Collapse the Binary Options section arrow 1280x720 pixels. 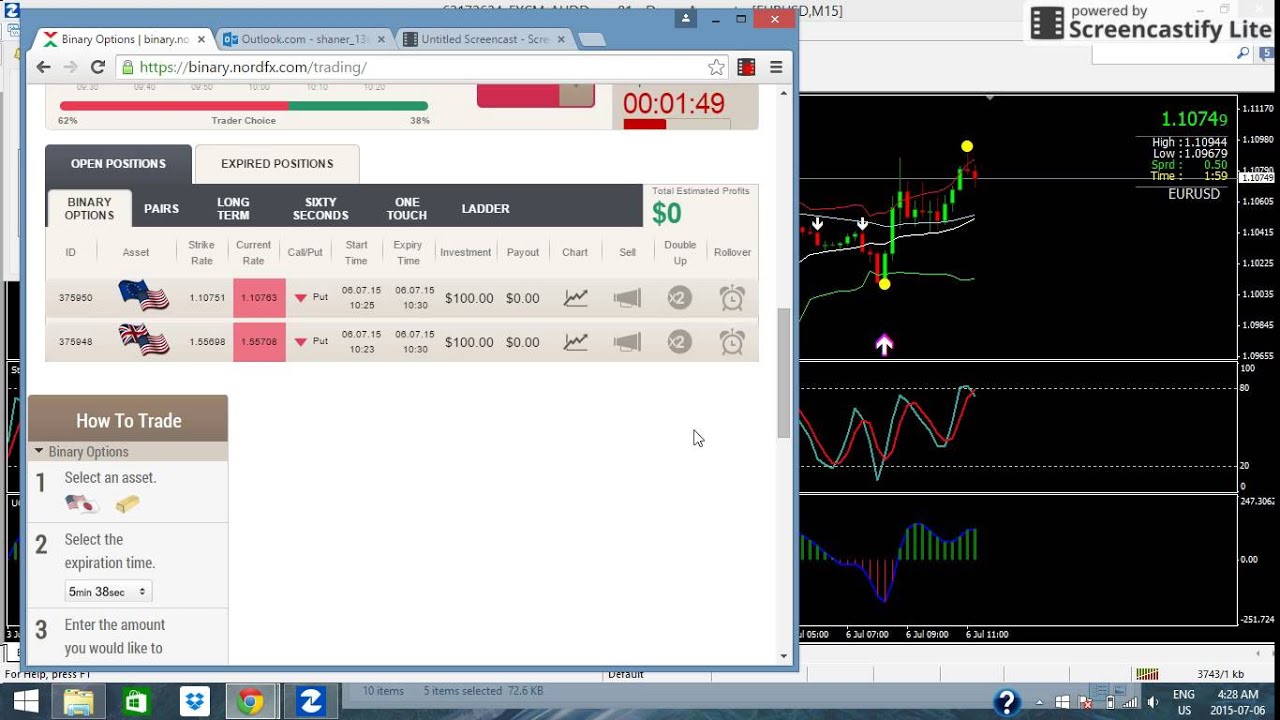tap(39, 451)
